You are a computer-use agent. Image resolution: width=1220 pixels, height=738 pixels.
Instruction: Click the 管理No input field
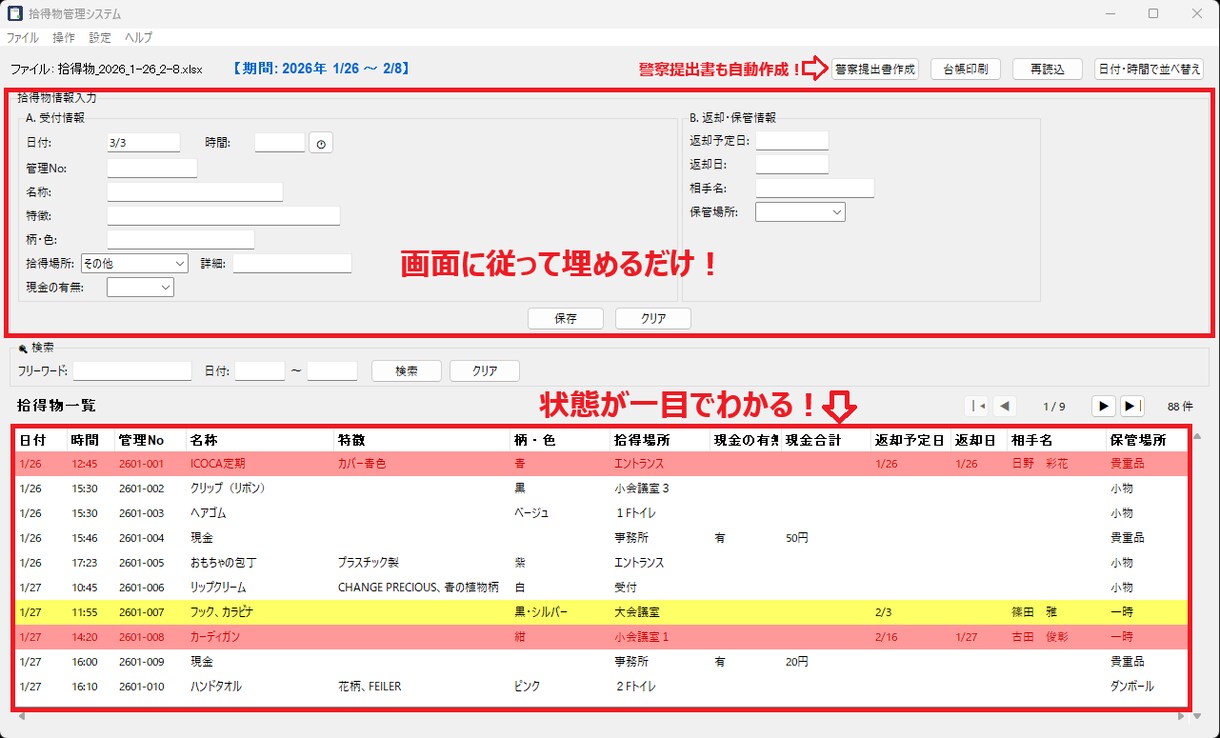152,168
